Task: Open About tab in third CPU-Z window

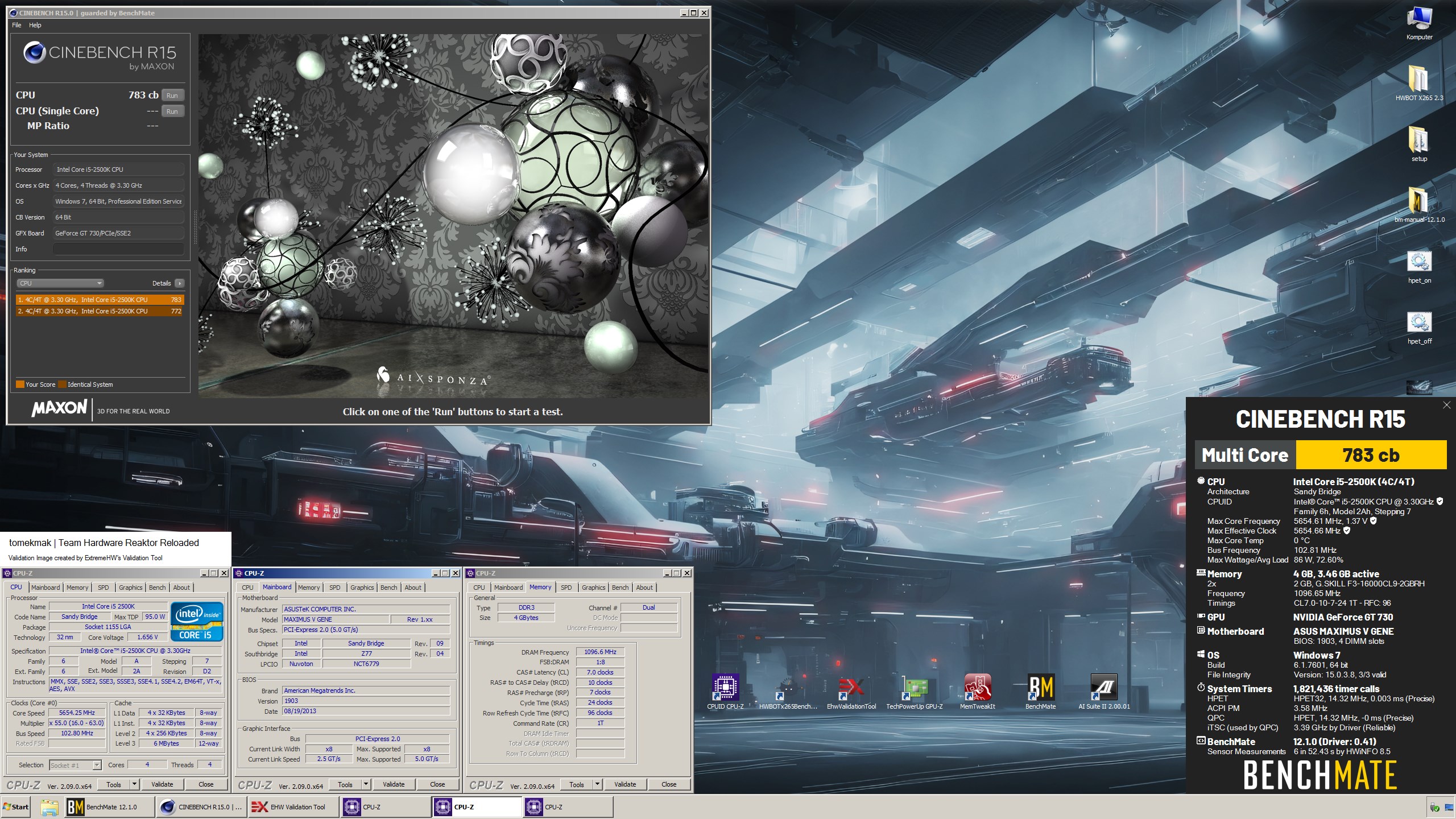Action: tap(644, 588)
